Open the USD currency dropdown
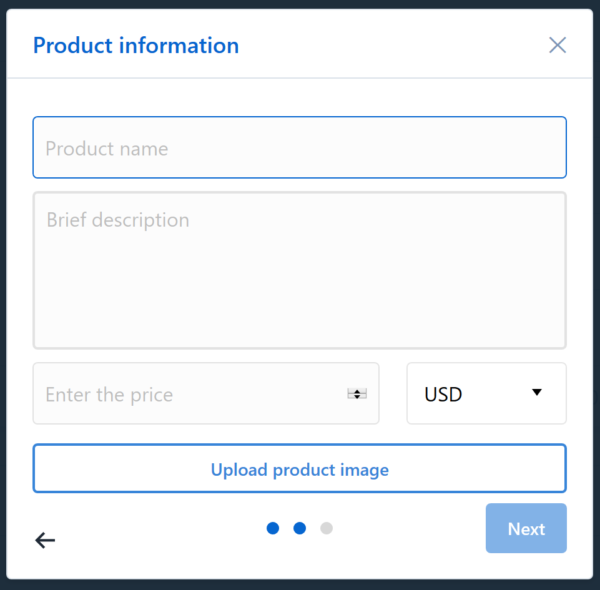The height and width of the screenshot is (590, 600). pos(486,393)
